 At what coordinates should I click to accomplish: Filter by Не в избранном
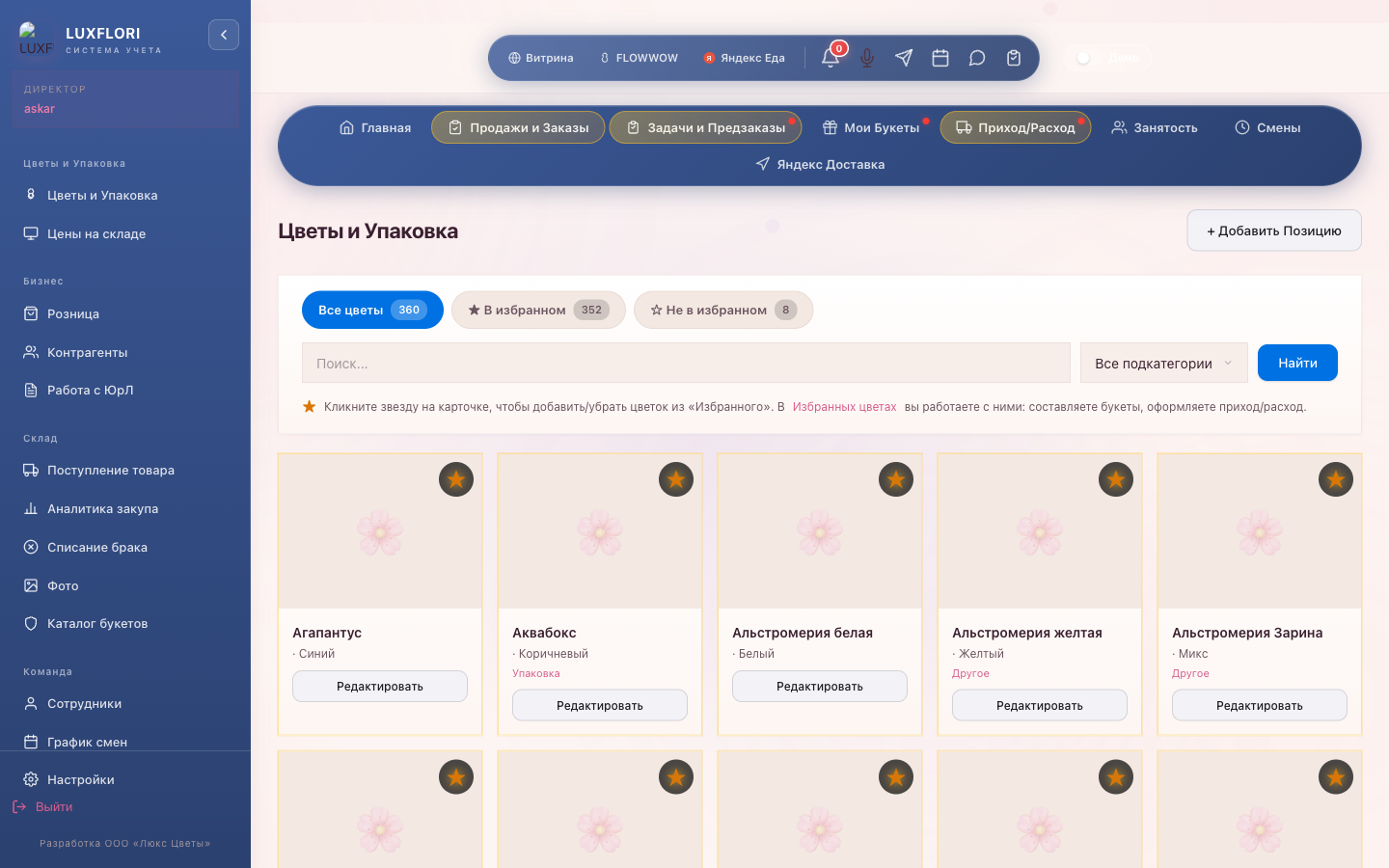(723, 310)
